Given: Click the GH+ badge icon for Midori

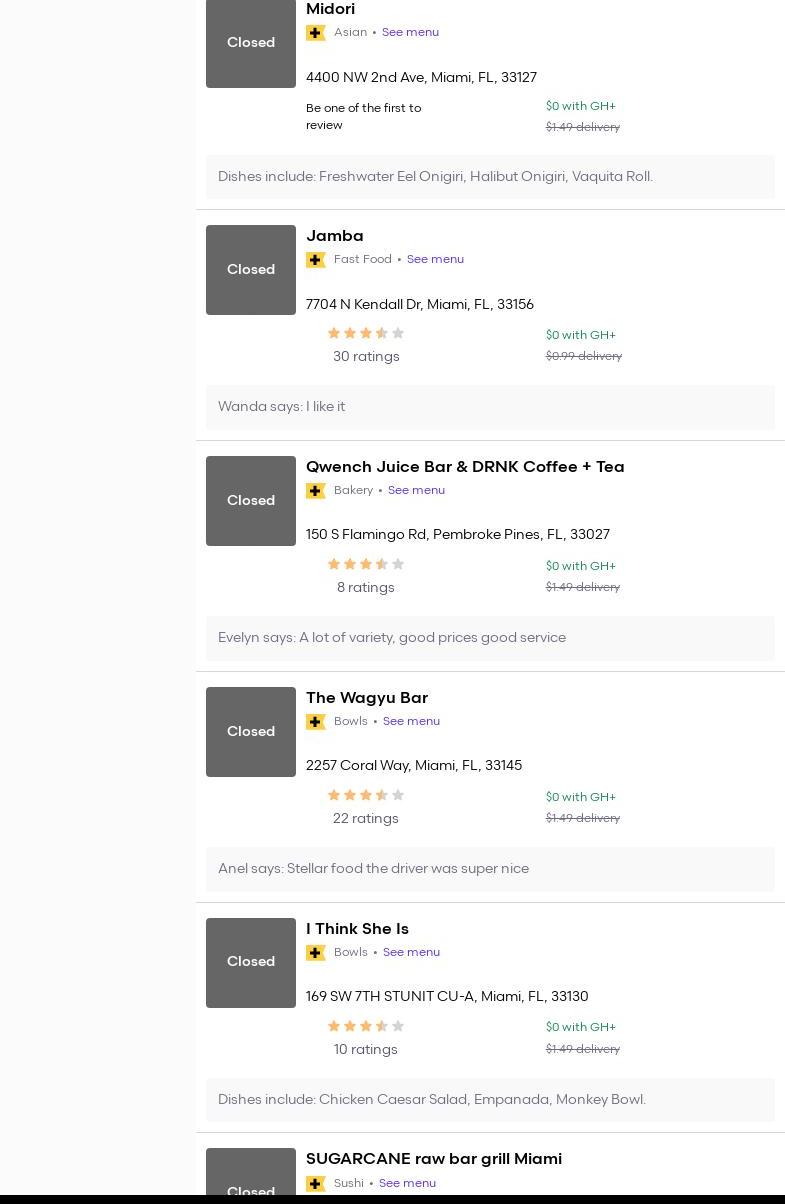Looking at the screenshot, I should pos(316,33).
